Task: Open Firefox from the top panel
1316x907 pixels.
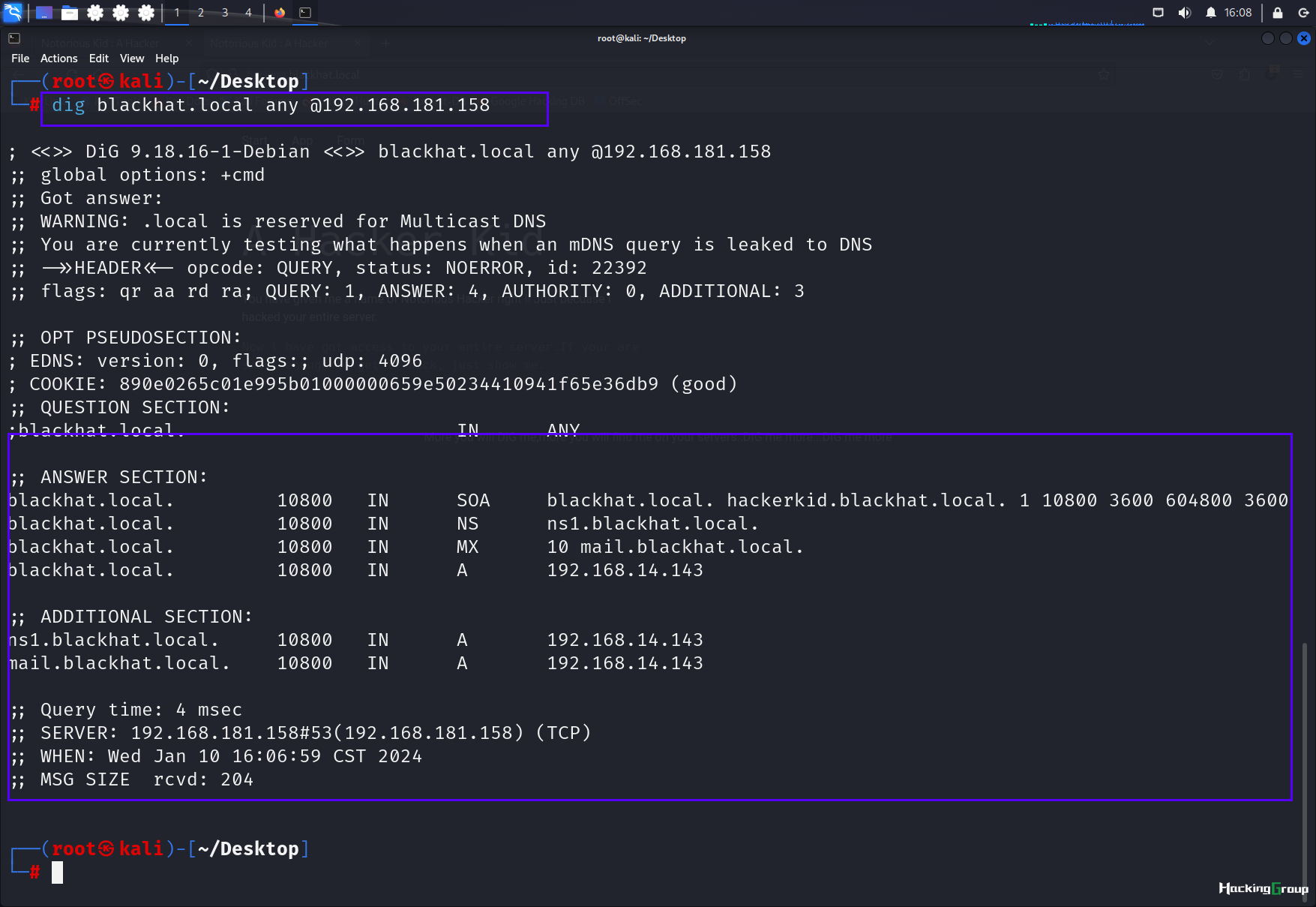Action: pyautogui.click(x=280, y=13)
